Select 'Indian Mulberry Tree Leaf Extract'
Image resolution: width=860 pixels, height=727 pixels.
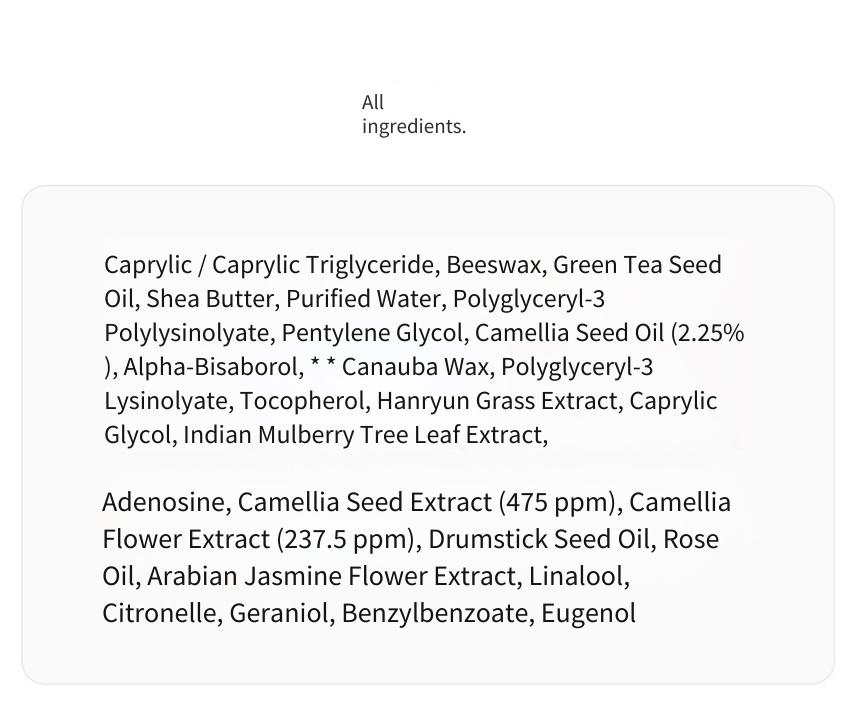[363, 435]
